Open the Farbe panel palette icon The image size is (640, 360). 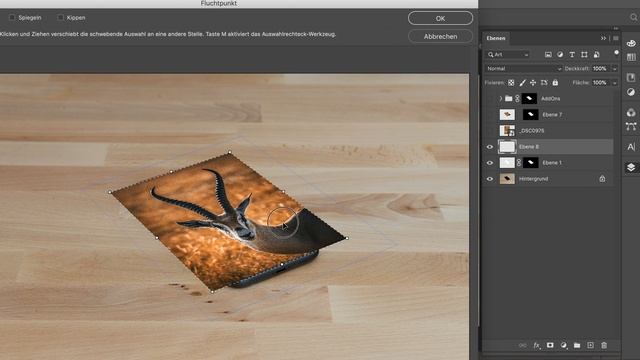pos(631,43)
